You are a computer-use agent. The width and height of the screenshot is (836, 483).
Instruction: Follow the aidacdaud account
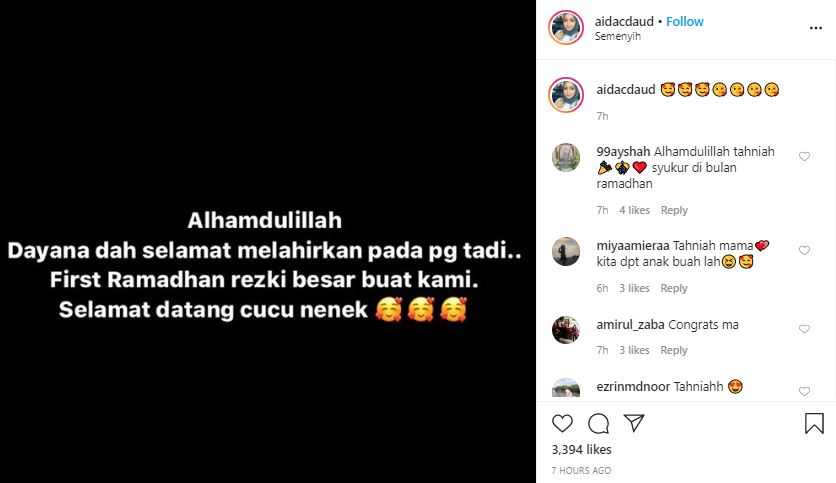685,21
